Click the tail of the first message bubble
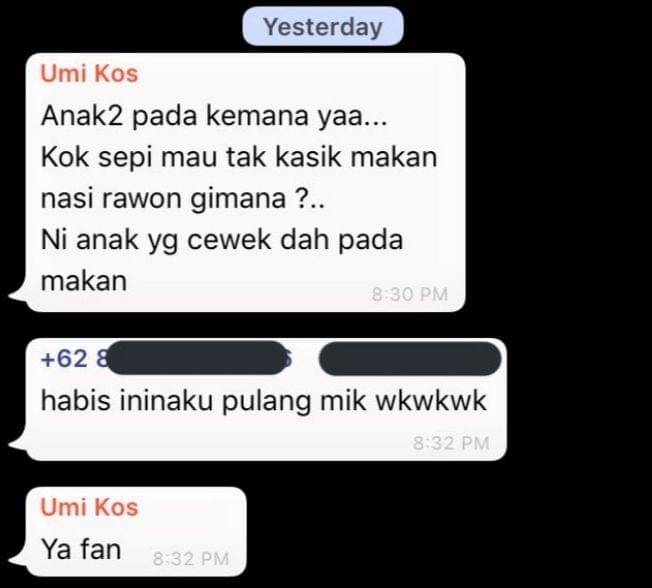 (x=19, y=296)
